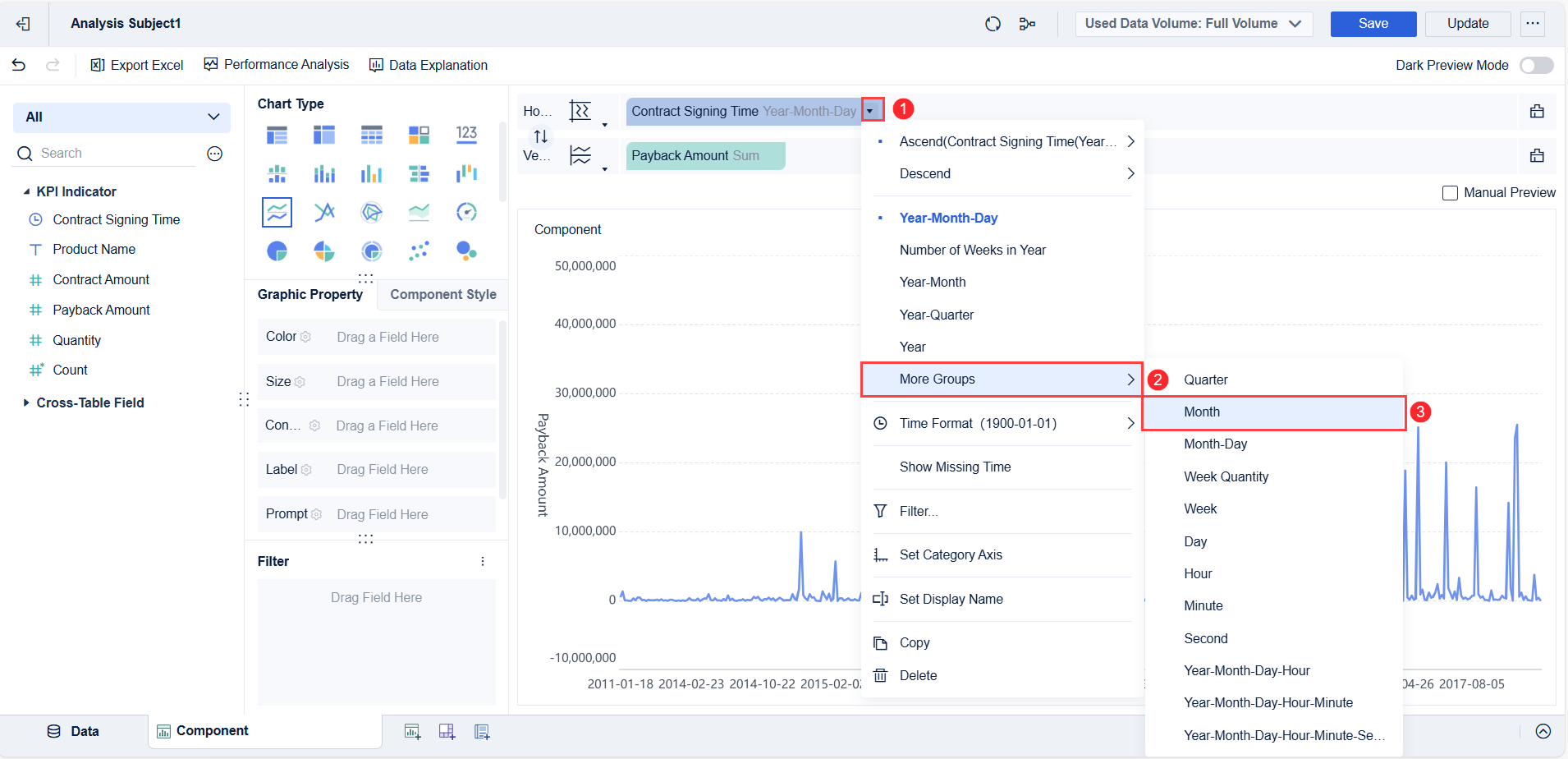The height and width of the screenshot is (759, 1568).
Task: Click the field Search input box
Action: (115, 154)
